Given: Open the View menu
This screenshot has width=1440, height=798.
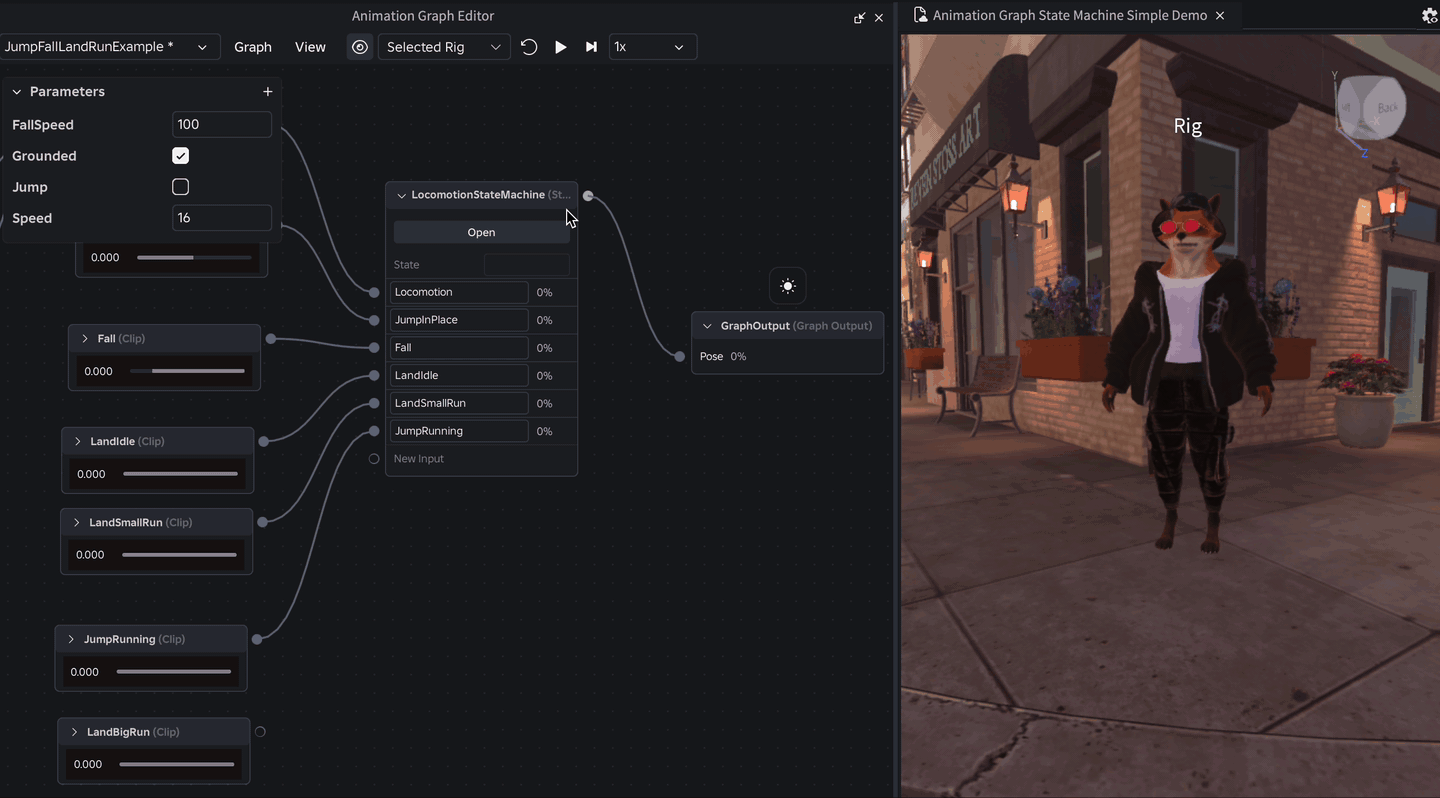Looking at the screenshot, I should 310,47.
